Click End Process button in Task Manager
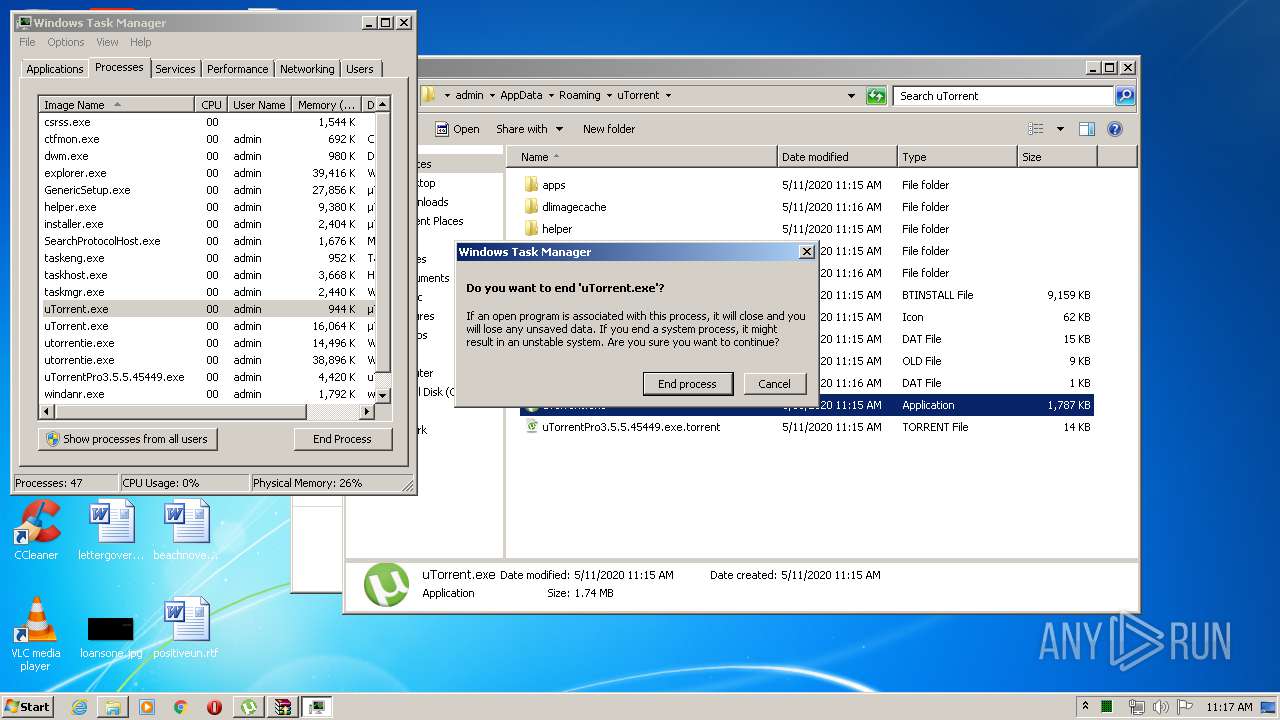 coord(342,439)
